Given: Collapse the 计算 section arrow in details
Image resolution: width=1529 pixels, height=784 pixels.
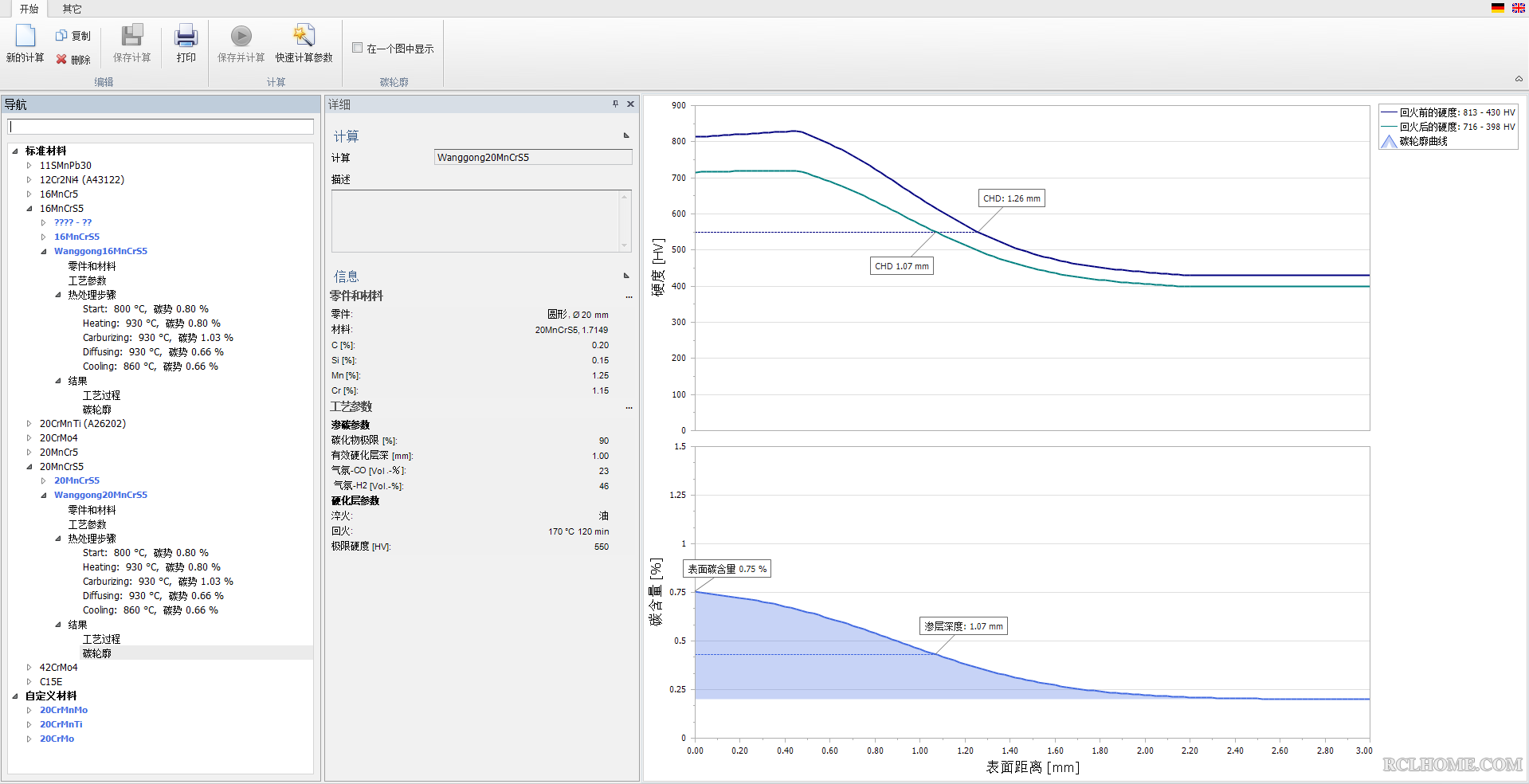Looking at the screenshot, I should coord(626,135).
